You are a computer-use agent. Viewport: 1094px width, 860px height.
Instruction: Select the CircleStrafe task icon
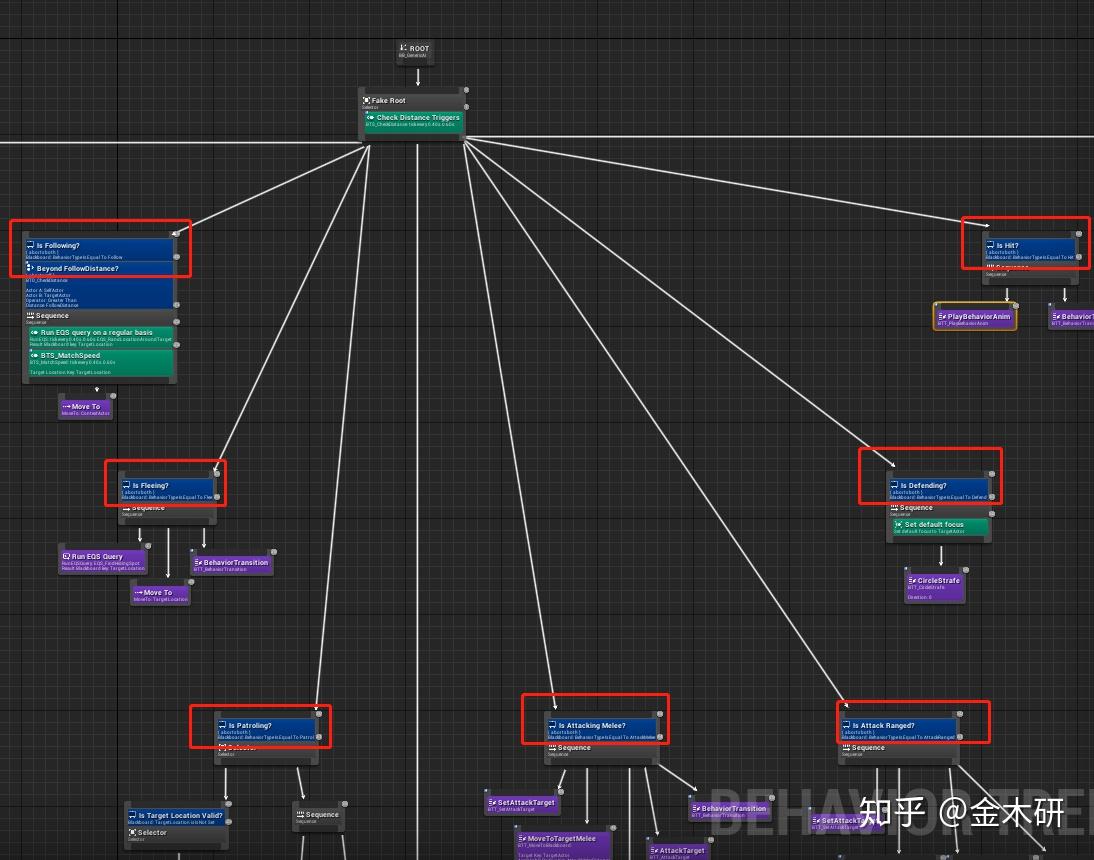(913, 580)
